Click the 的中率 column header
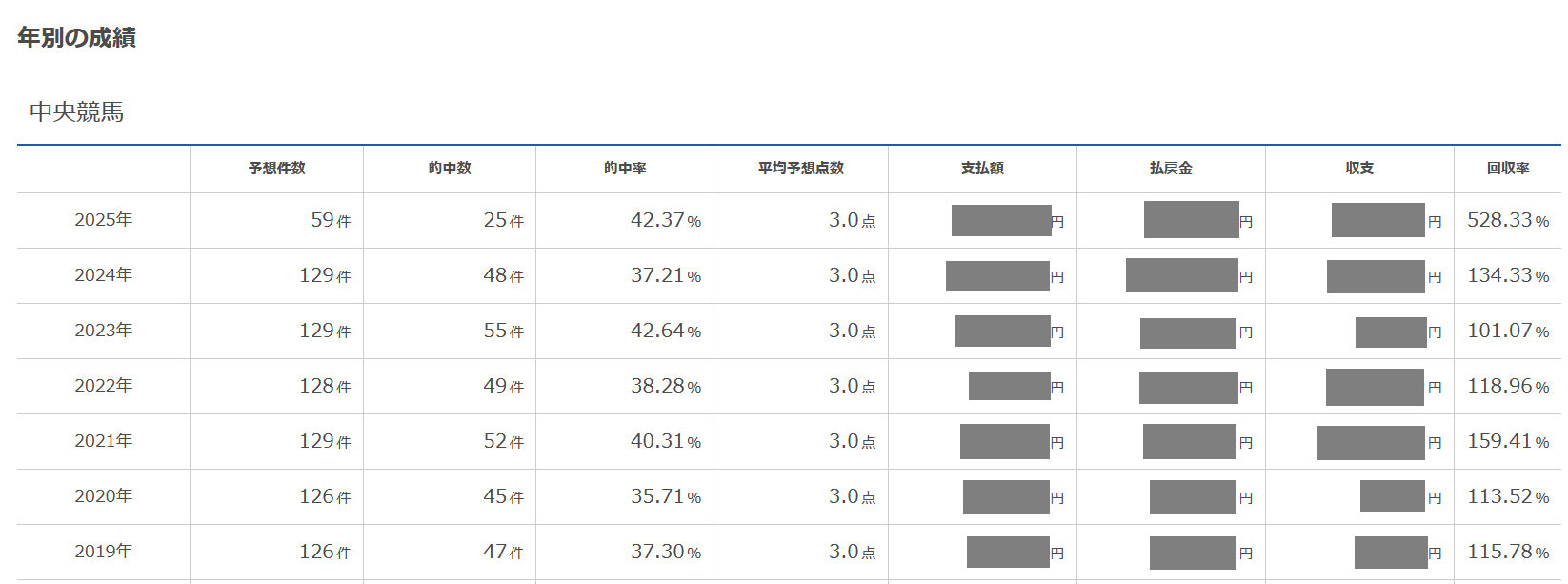Image resolution: width=1568 pixels, height=584 pixels. click(625, 169)
